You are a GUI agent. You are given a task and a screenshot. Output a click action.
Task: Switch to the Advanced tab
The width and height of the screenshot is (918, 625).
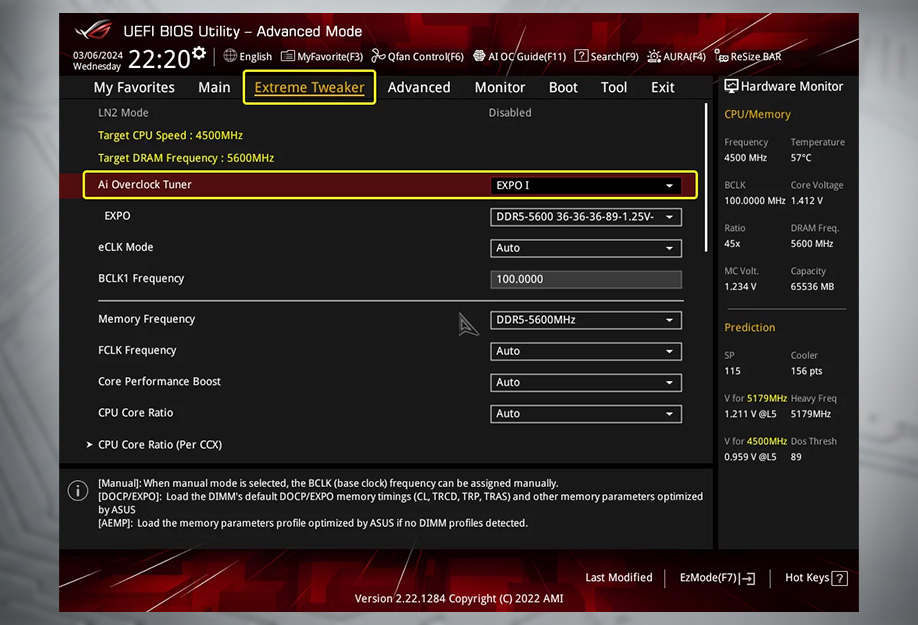pos(418,87)
